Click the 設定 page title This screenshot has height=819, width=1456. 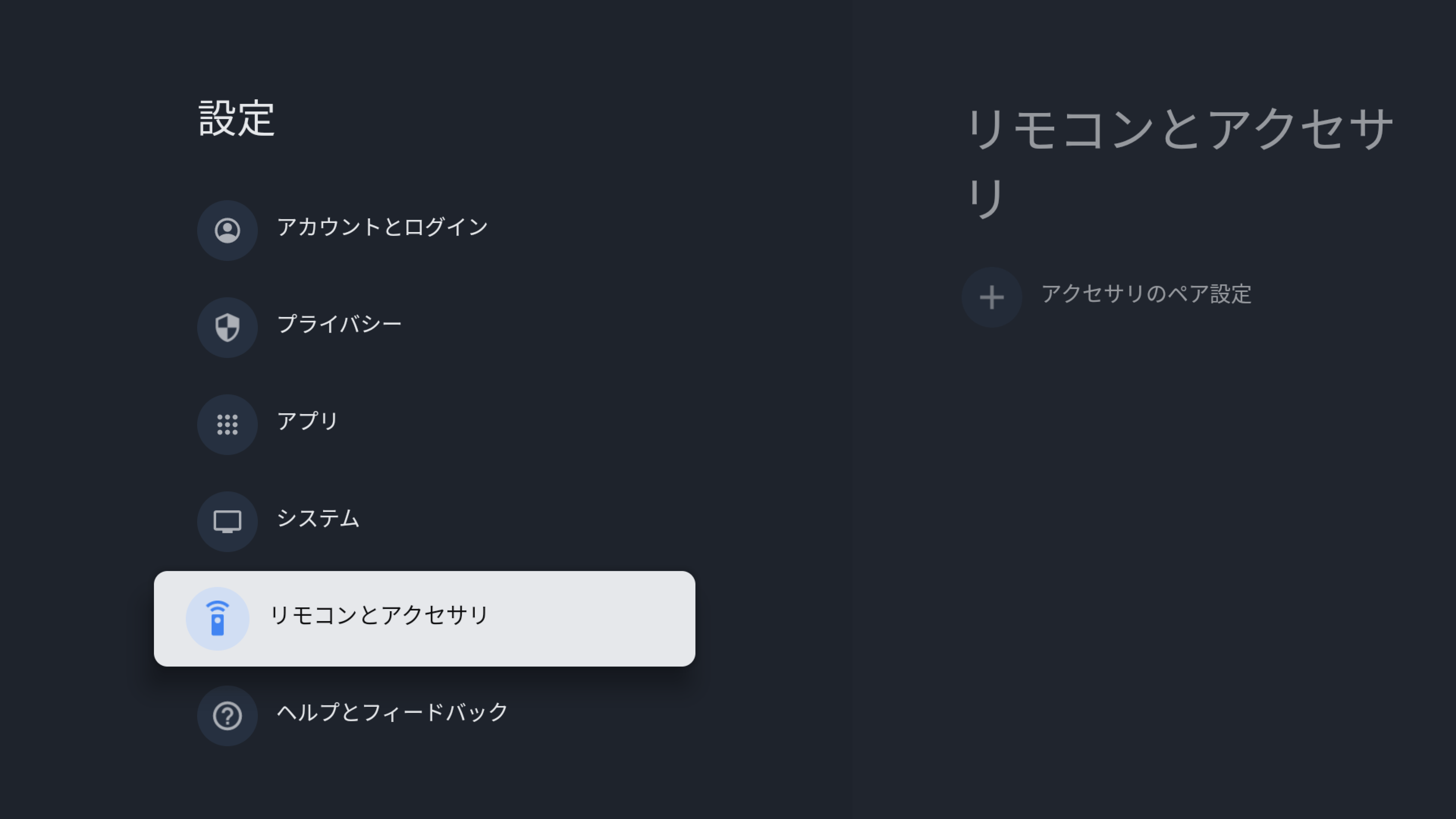tap(237, 119)
